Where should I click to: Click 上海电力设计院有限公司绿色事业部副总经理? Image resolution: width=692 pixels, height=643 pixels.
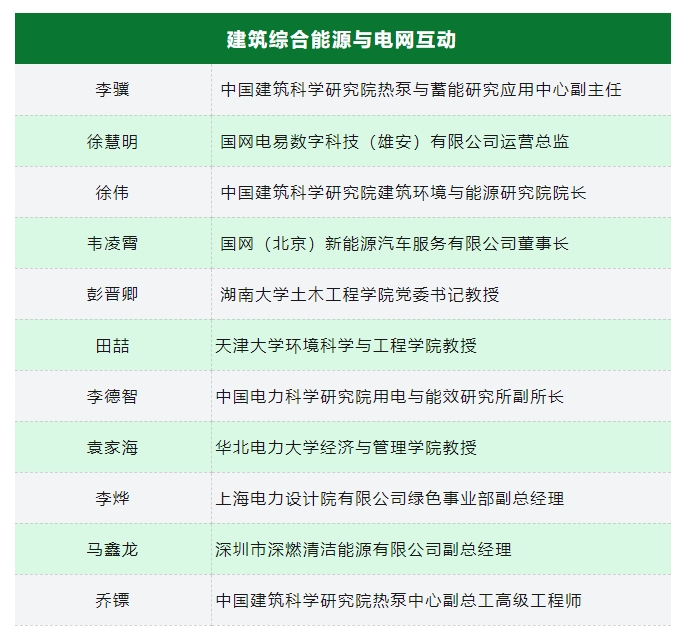pos(390,499)
